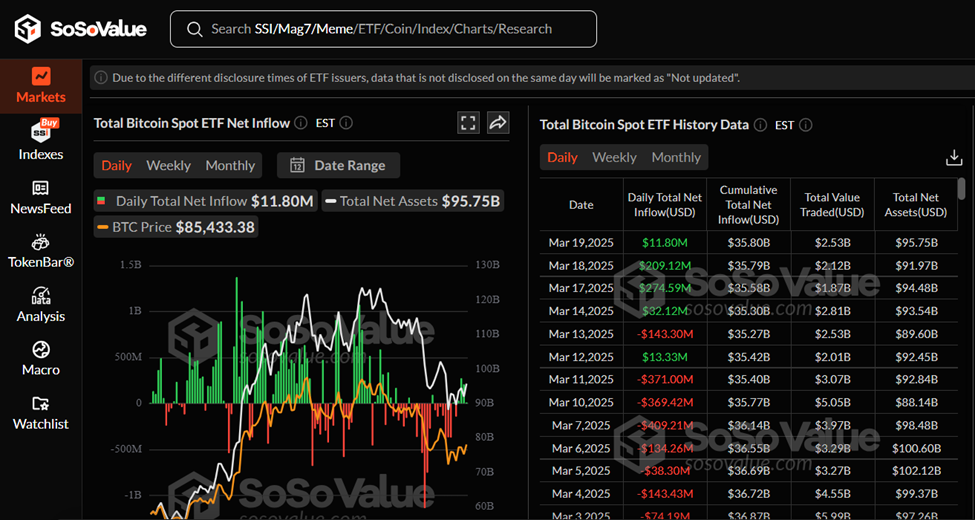Click the $209.12M inflow value
Image resolution: width=975 pixels, height=520 pixels.
[x=665, y=266]
